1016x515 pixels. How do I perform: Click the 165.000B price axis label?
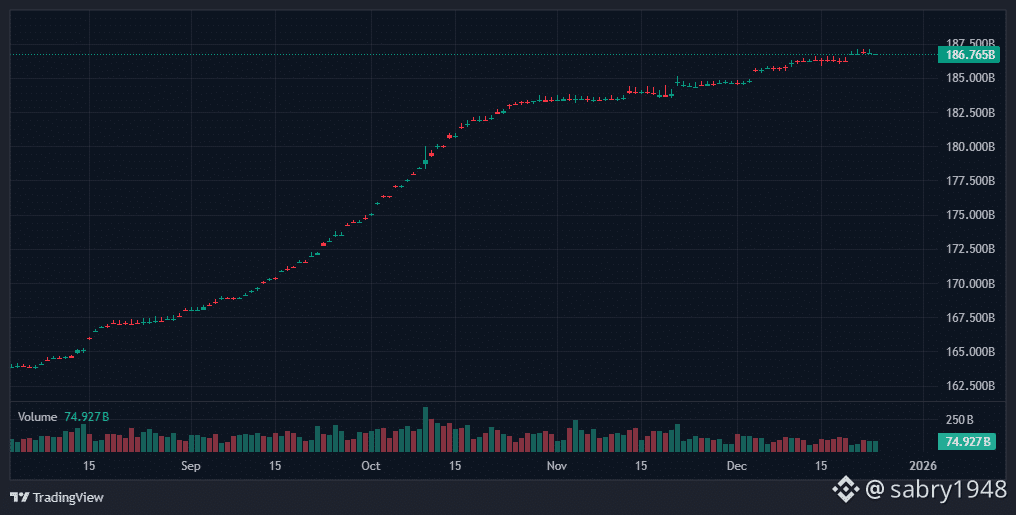click(x=970, y=352)
